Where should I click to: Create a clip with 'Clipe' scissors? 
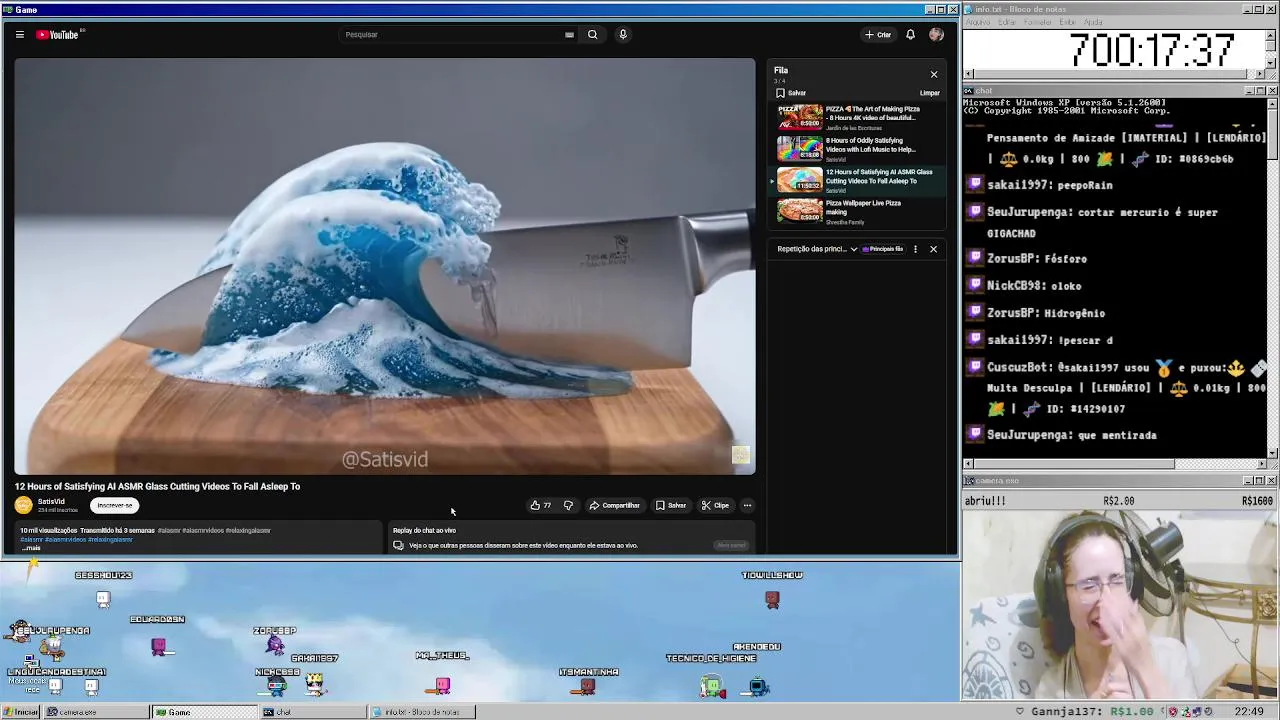(715, 505)
